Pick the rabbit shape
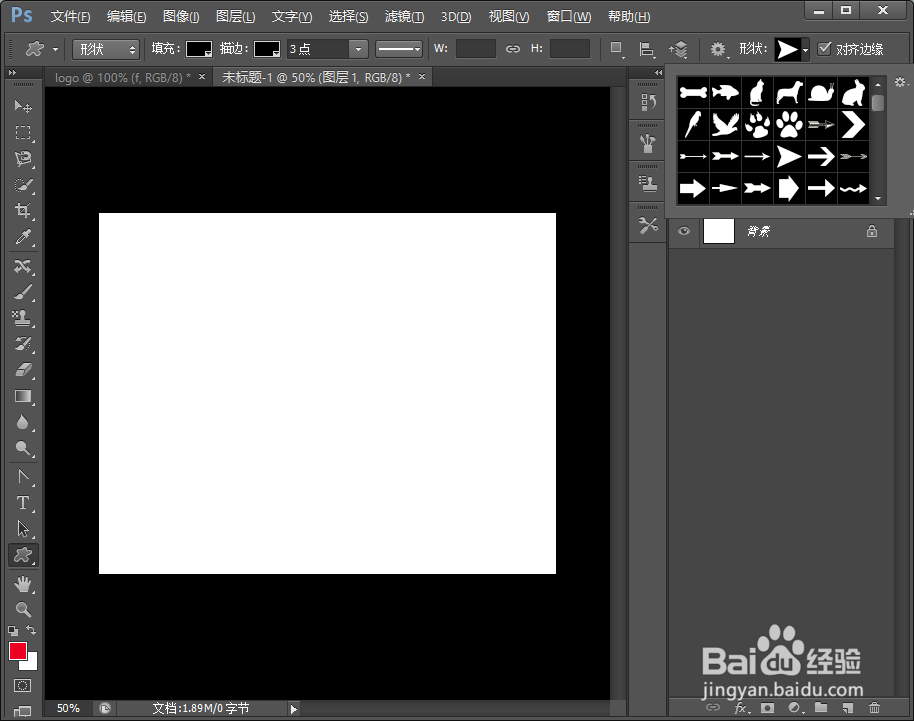Image resolution: width=914 pixels, height=721 pixels. 853,92
